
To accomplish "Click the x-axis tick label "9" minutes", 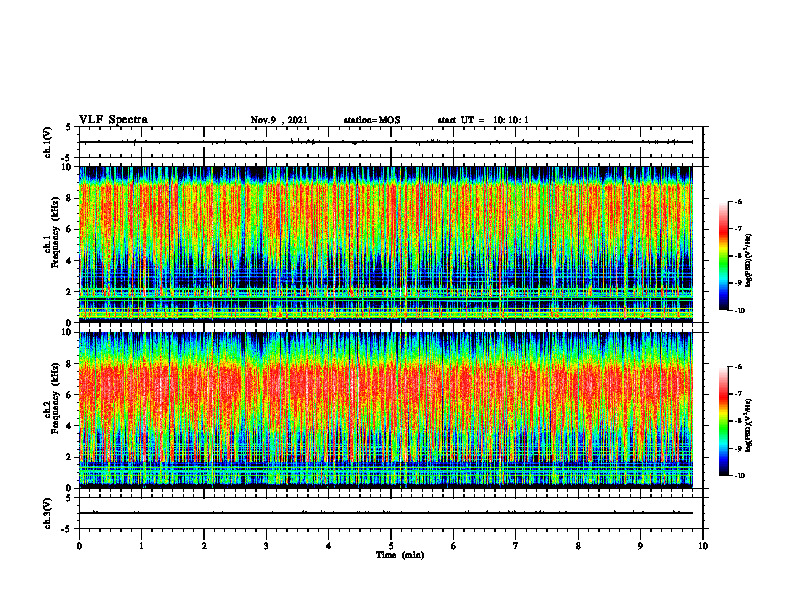I will click(640, 546).
